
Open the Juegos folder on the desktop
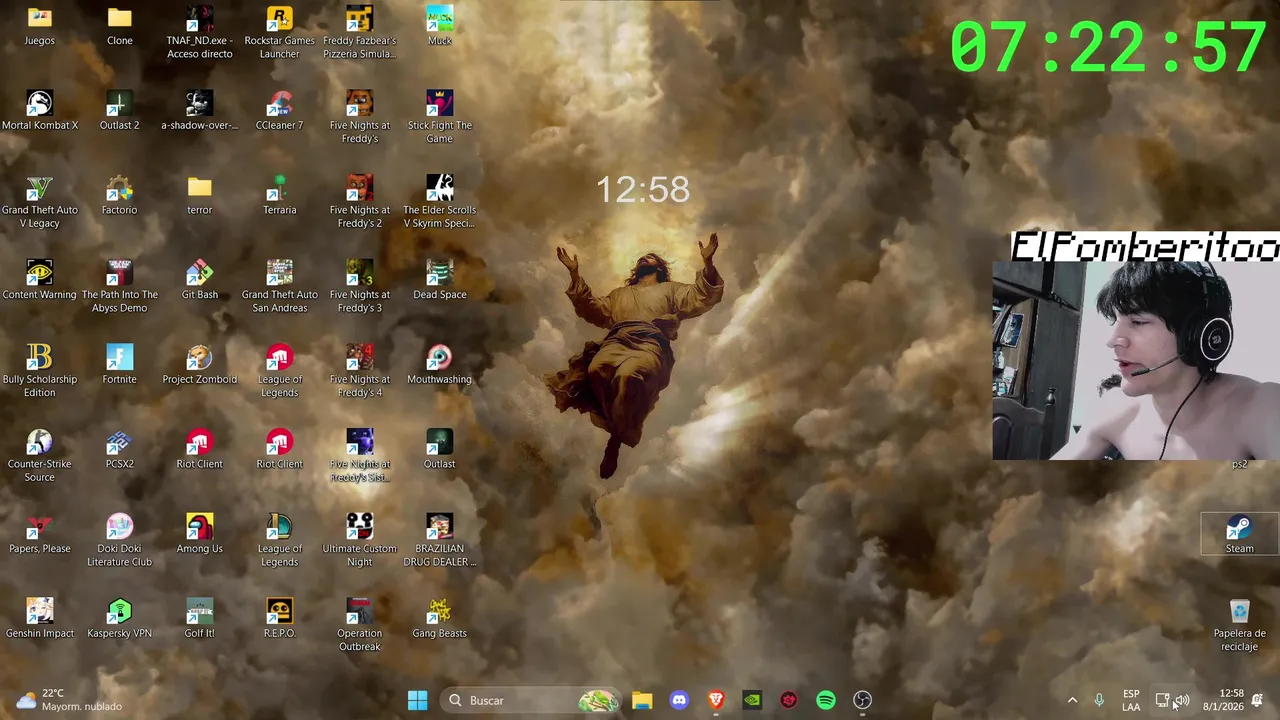(x=40, y=27)
